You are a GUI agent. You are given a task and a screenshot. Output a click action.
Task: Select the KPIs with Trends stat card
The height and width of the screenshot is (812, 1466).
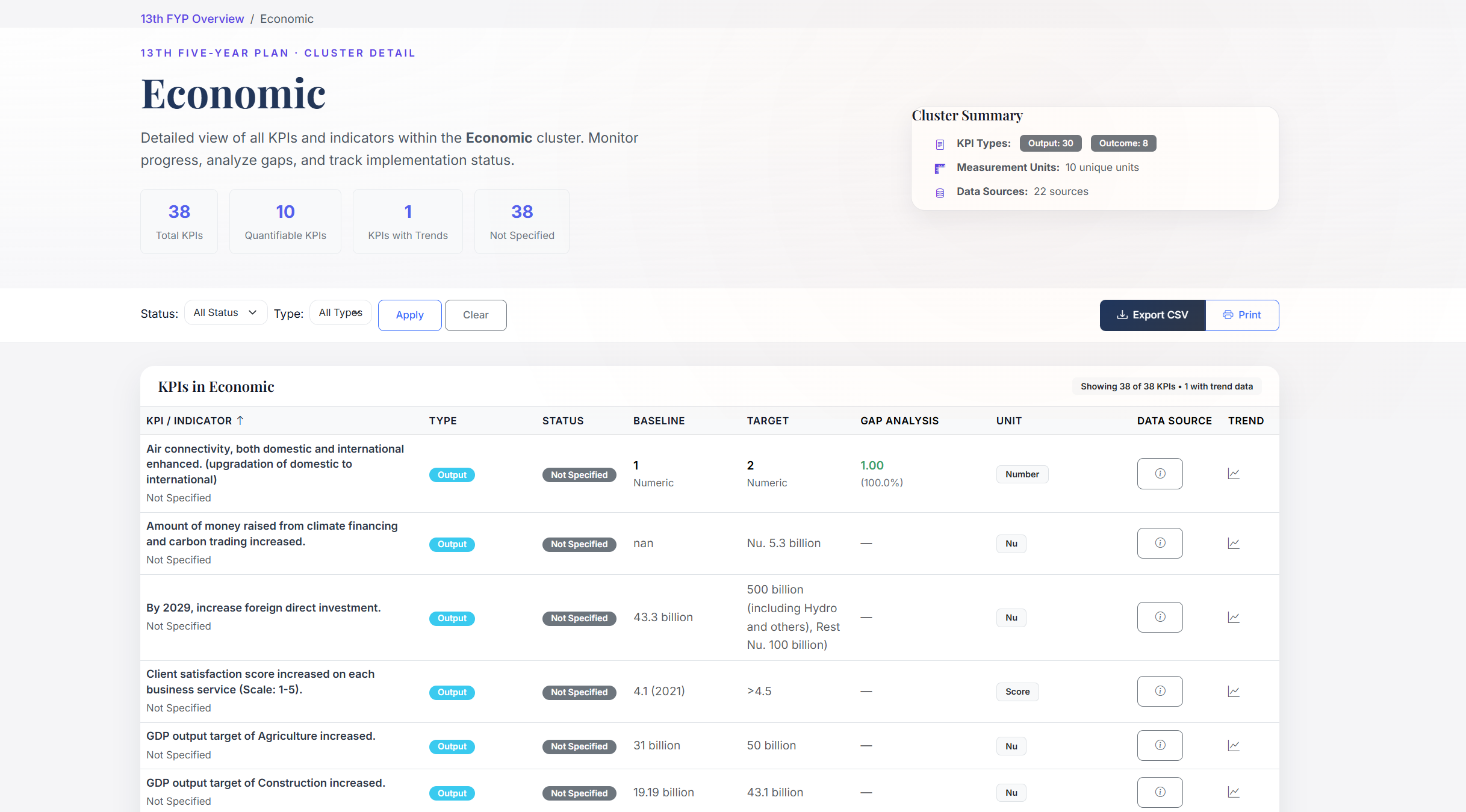(408, 222)
